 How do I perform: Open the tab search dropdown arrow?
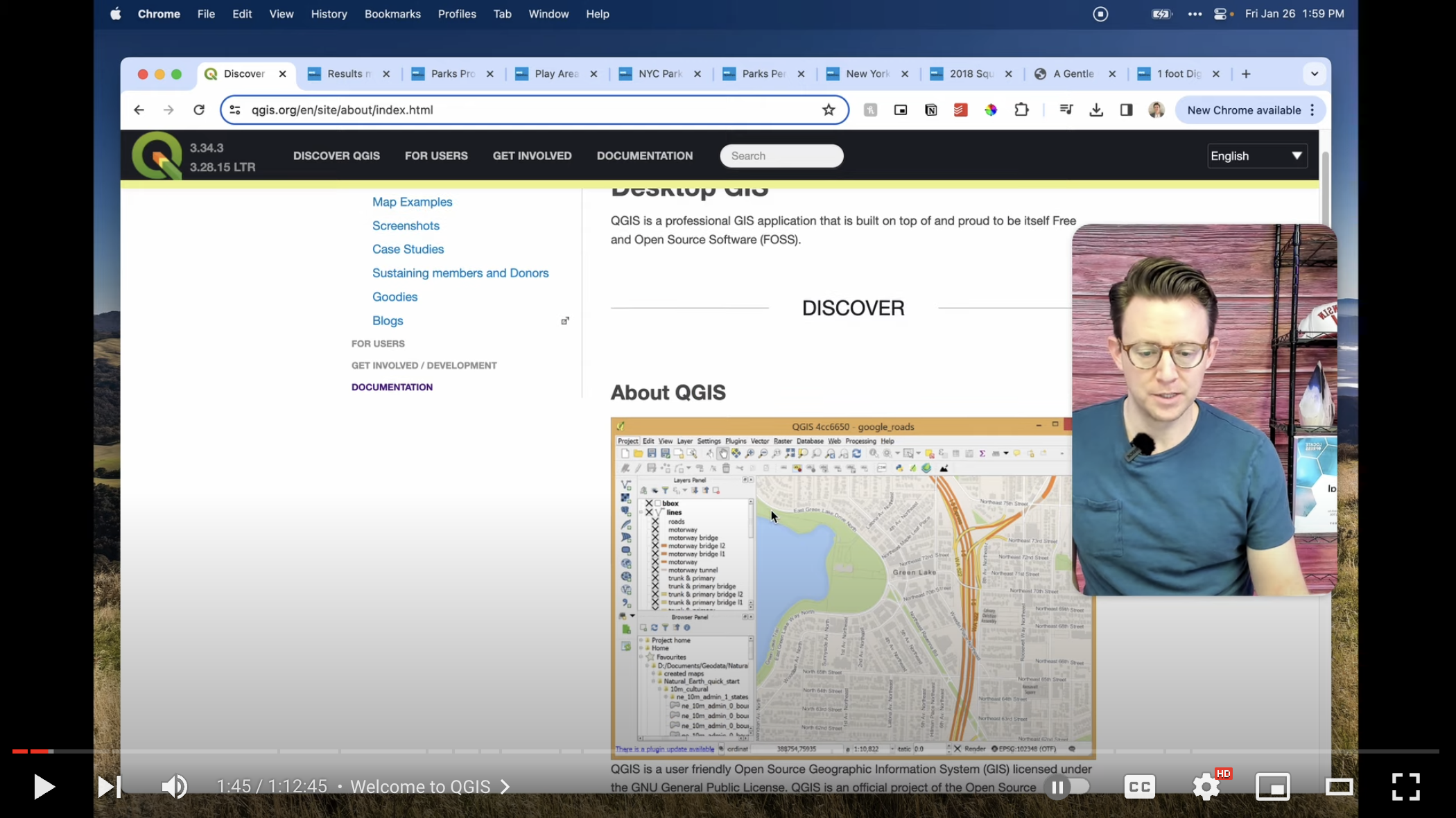[x=1314, y=73]
